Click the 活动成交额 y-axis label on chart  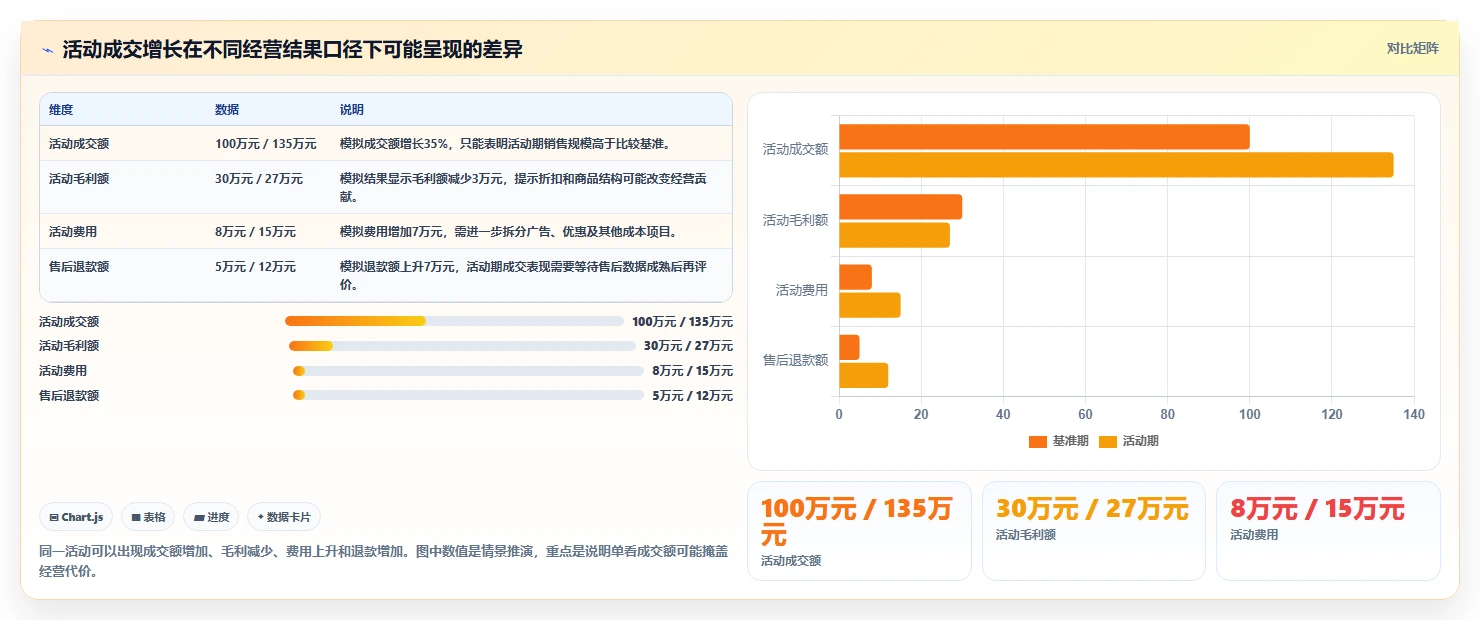795,150
